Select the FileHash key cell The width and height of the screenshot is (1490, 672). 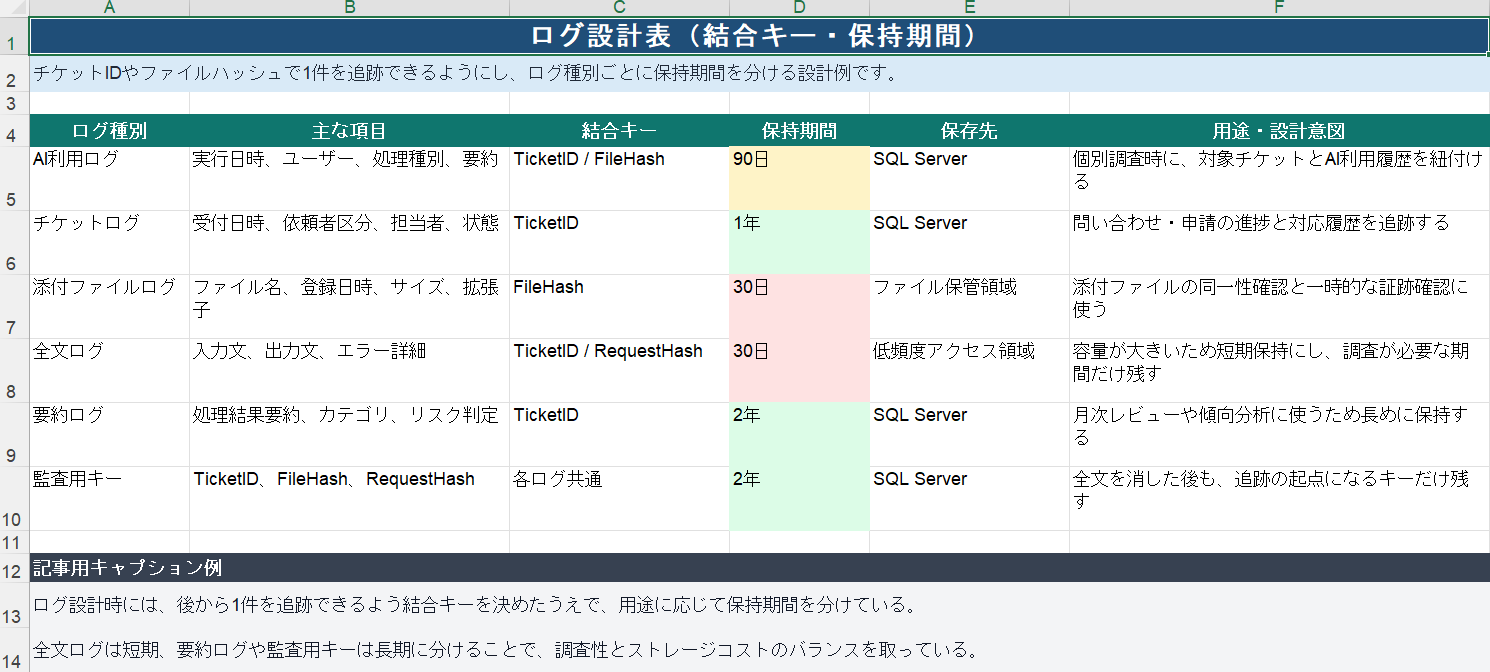point(619,307)
